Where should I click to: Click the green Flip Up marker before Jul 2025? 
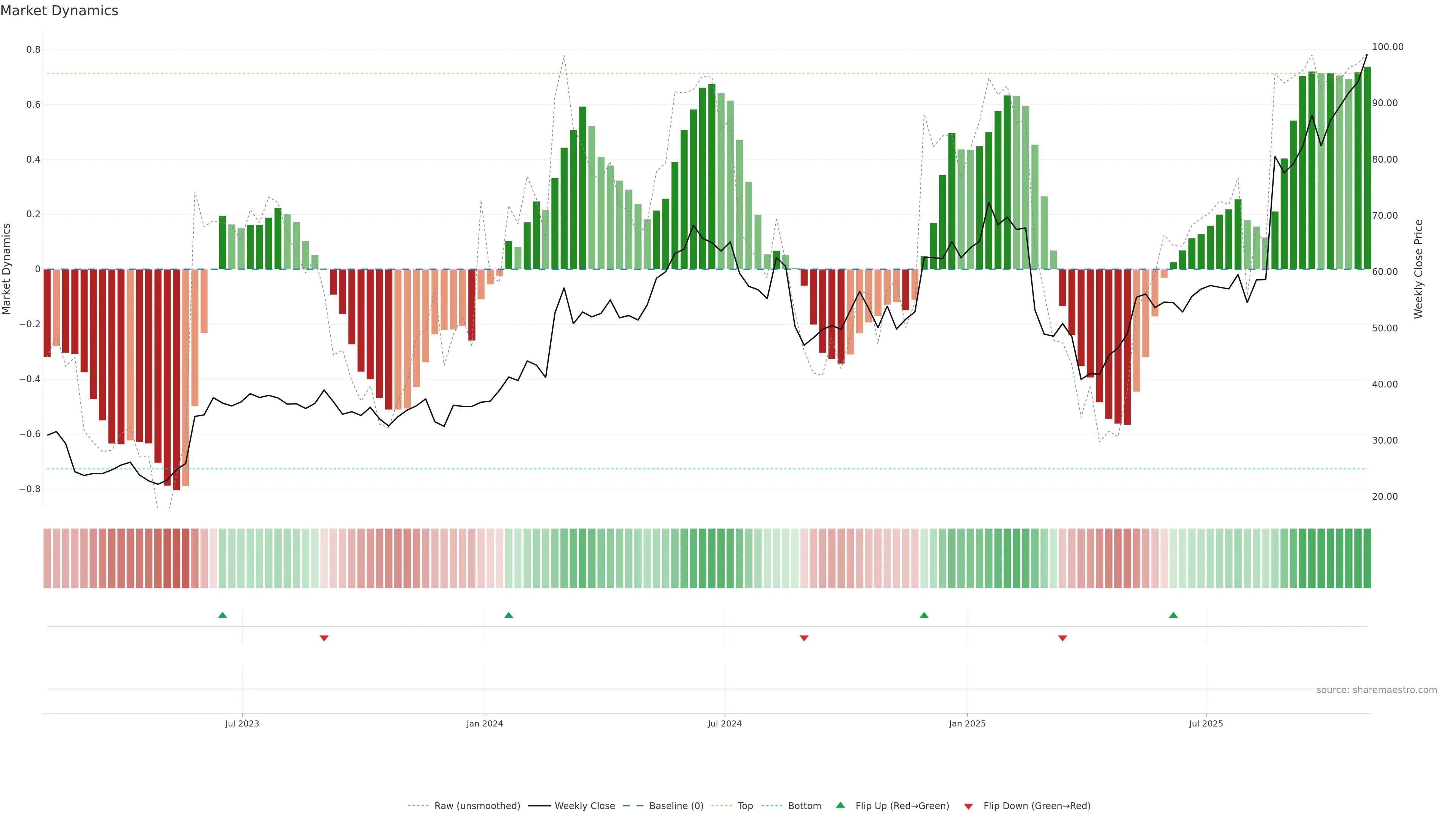pos(1174,615)
